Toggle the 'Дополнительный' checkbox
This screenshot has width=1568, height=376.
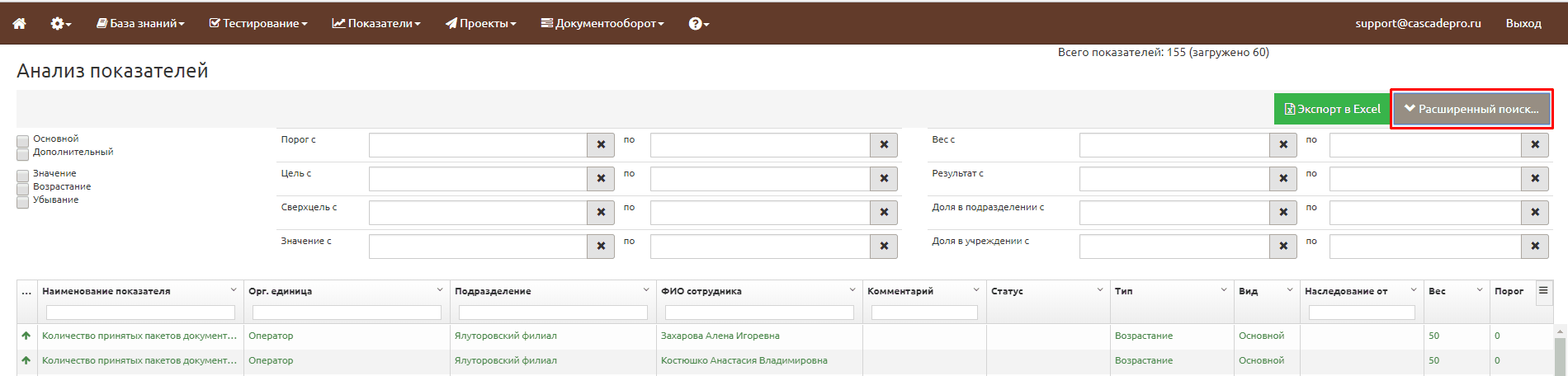tap(23, 153)
